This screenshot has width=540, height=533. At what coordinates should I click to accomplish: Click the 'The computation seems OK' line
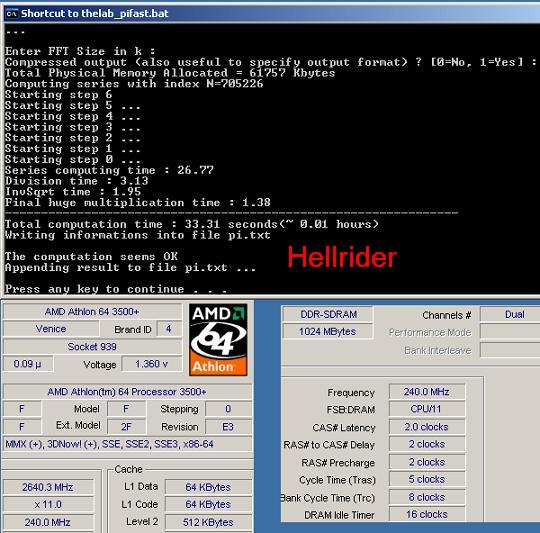[x=91, y=257]
